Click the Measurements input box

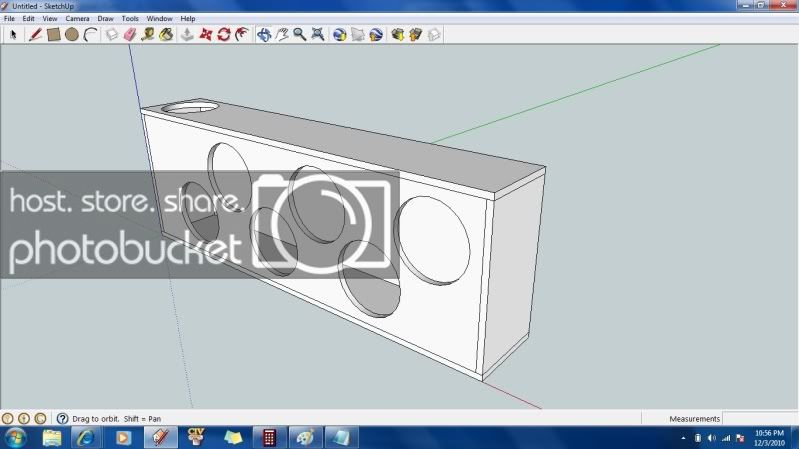(x=760, y=418)
